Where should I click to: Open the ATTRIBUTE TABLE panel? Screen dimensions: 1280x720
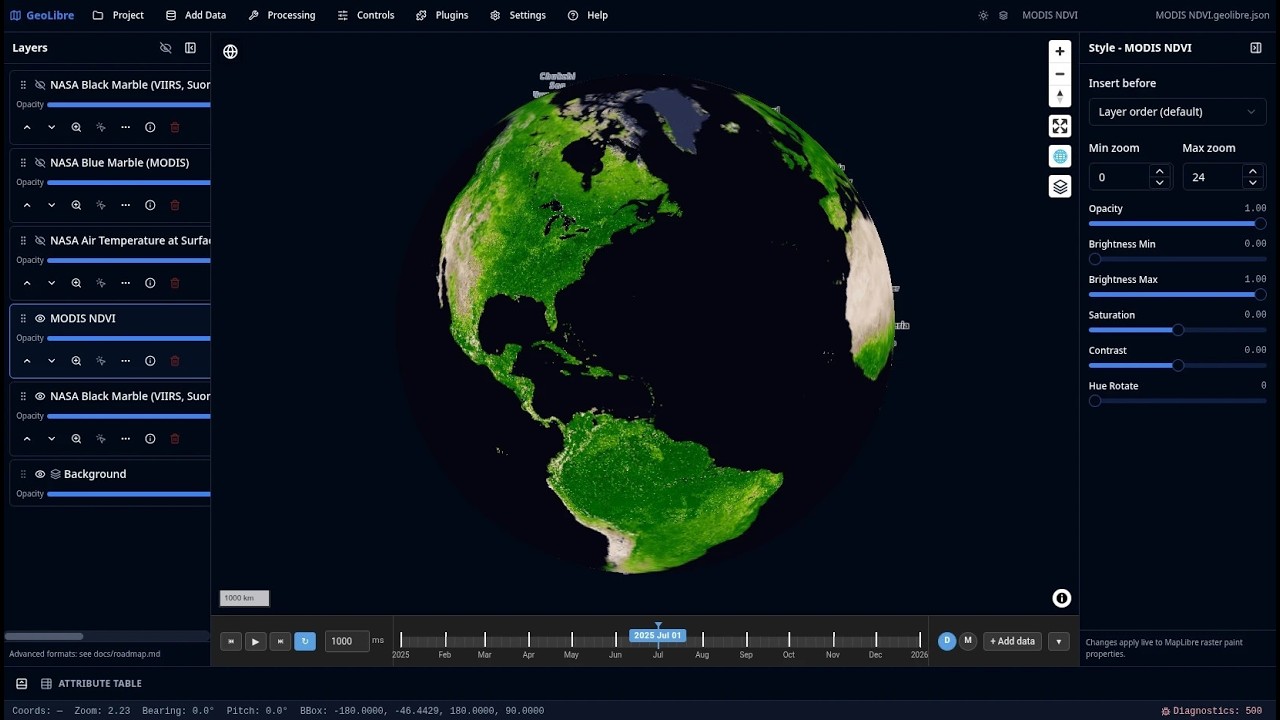(91, 684)
